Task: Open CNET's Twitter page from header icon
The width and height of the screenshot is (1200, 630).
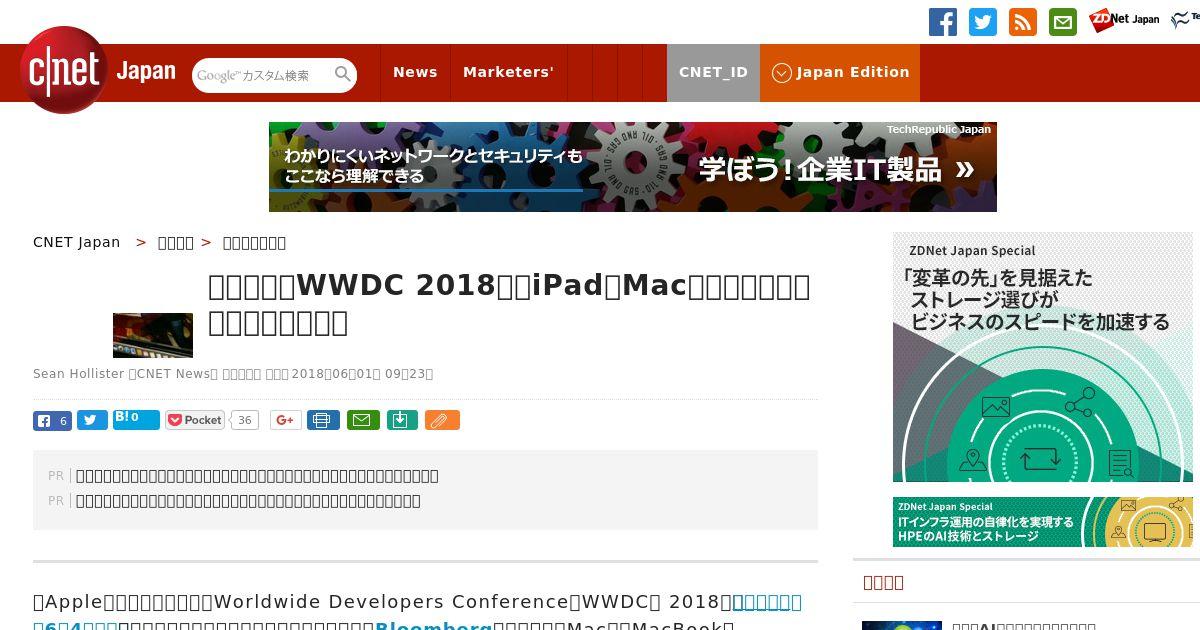Action: [x=983, y=22]
